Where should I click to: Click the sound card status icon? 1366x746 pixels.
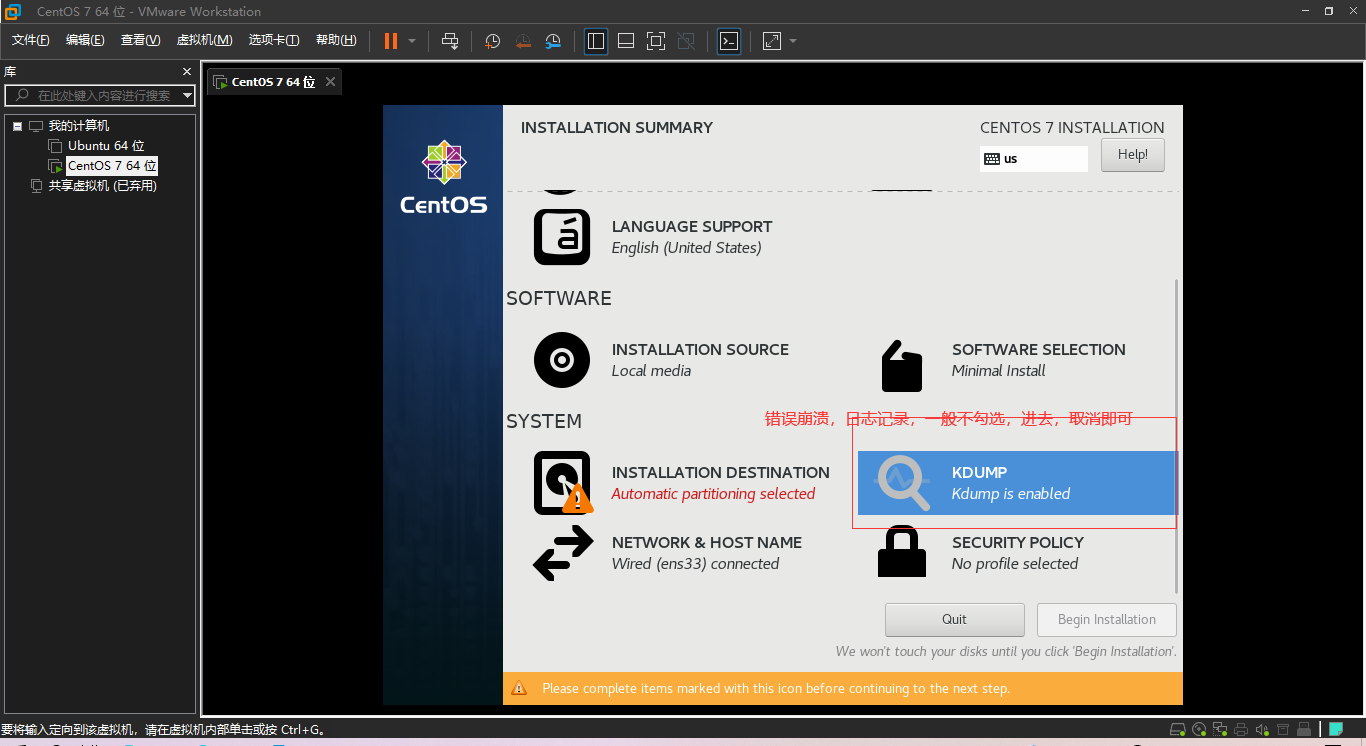pyautogui.click(x=1262, y=729)
